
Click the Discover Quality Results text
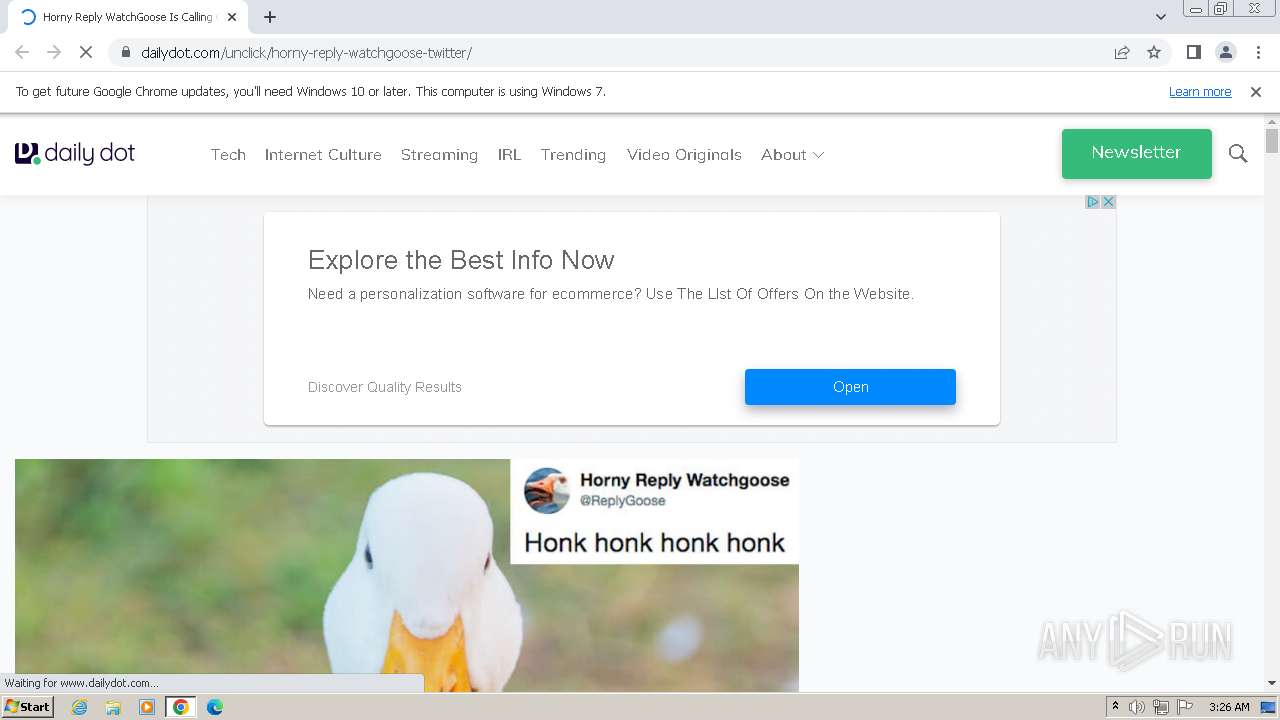click(x=385, y=387)
